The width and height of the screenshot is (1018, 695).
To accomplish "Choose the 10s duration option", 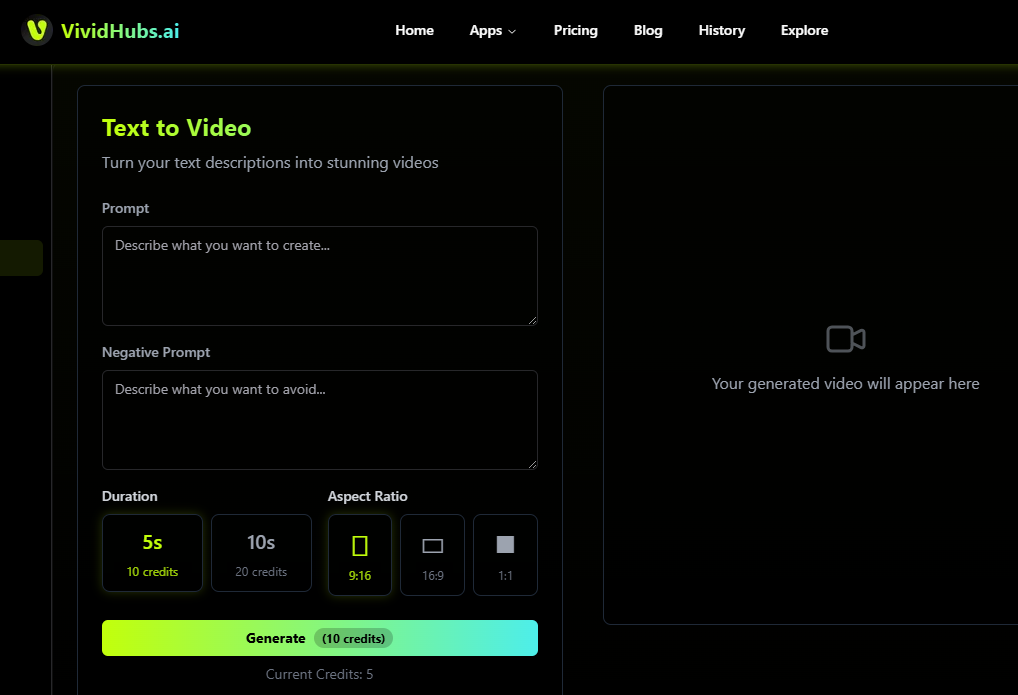I will pos(261,553).
